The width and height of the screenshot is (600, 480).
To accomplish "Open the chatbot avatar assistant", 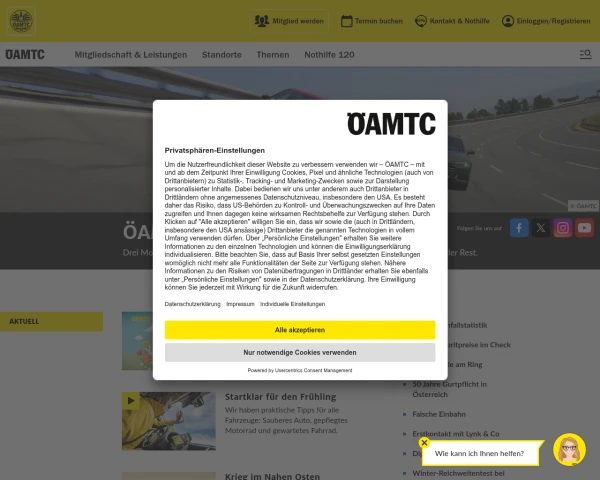I will (569, 449).
